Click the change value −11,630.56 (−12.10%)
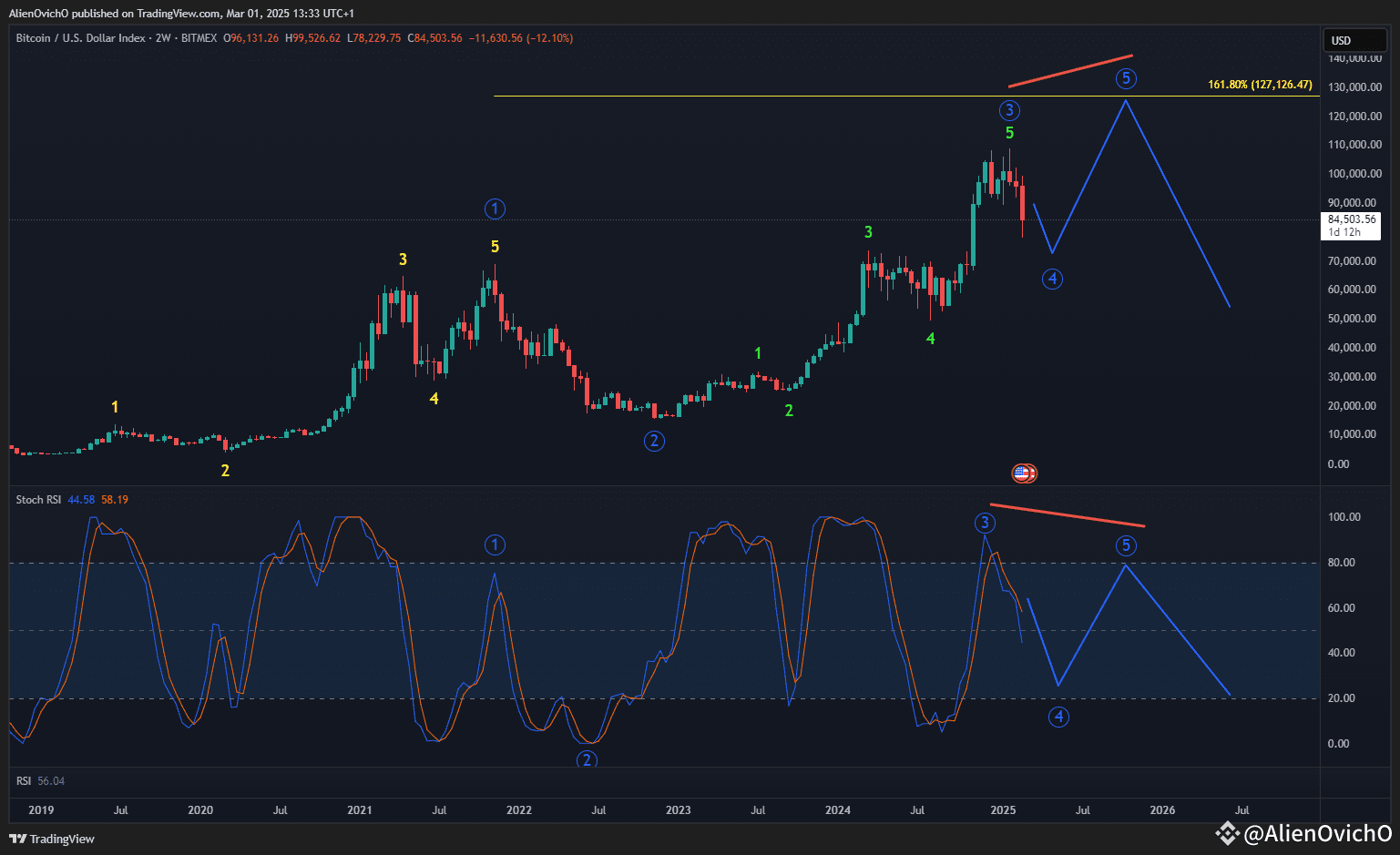Image resolution: width=1400 pixels, height=855 pixels. click(521, 38)
